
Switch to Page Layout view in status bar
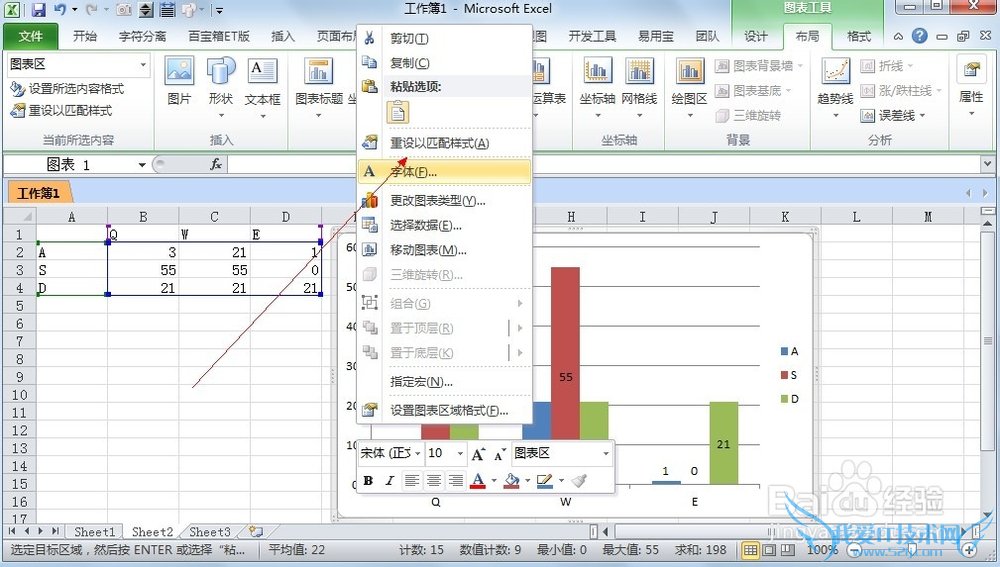[770, 549]
